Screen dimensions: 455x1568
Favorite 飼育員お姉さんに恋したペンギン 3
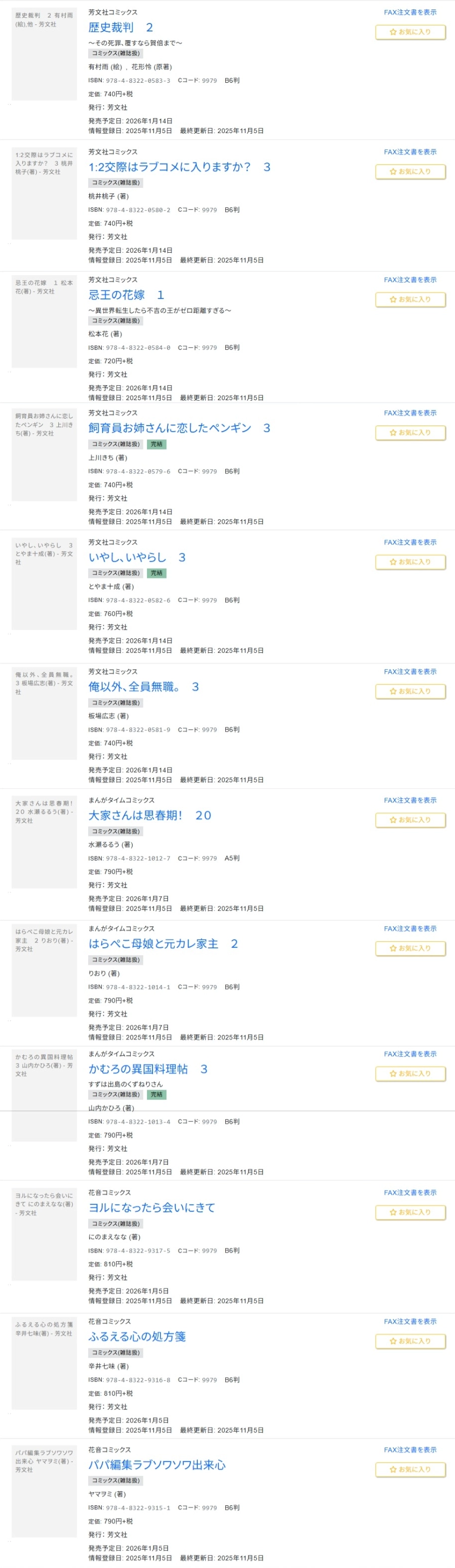pyautogui.click(x=410, y=433)
